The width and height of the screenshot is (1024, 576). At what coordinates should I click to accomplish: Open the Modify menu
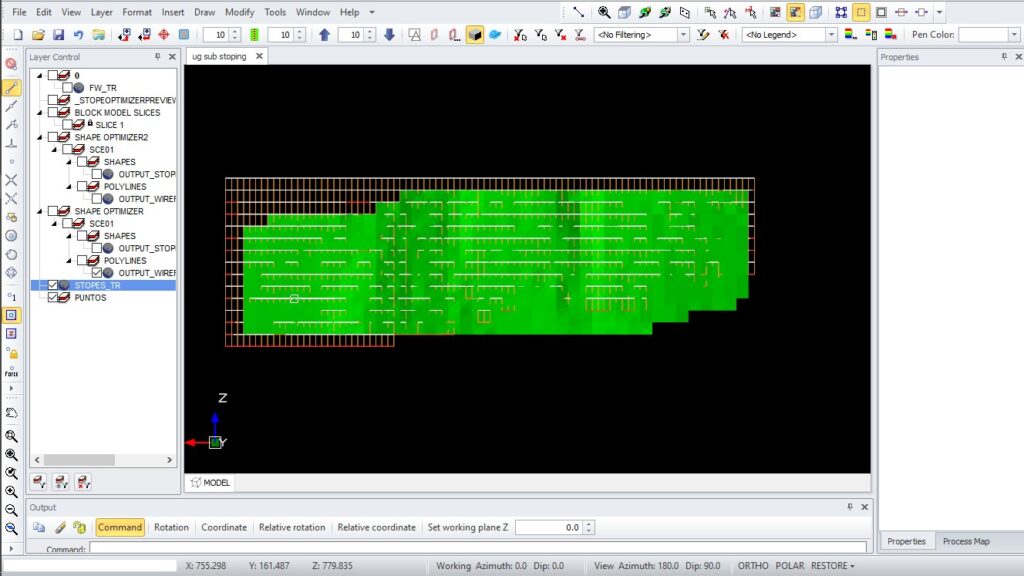click(x=239, y=13)
